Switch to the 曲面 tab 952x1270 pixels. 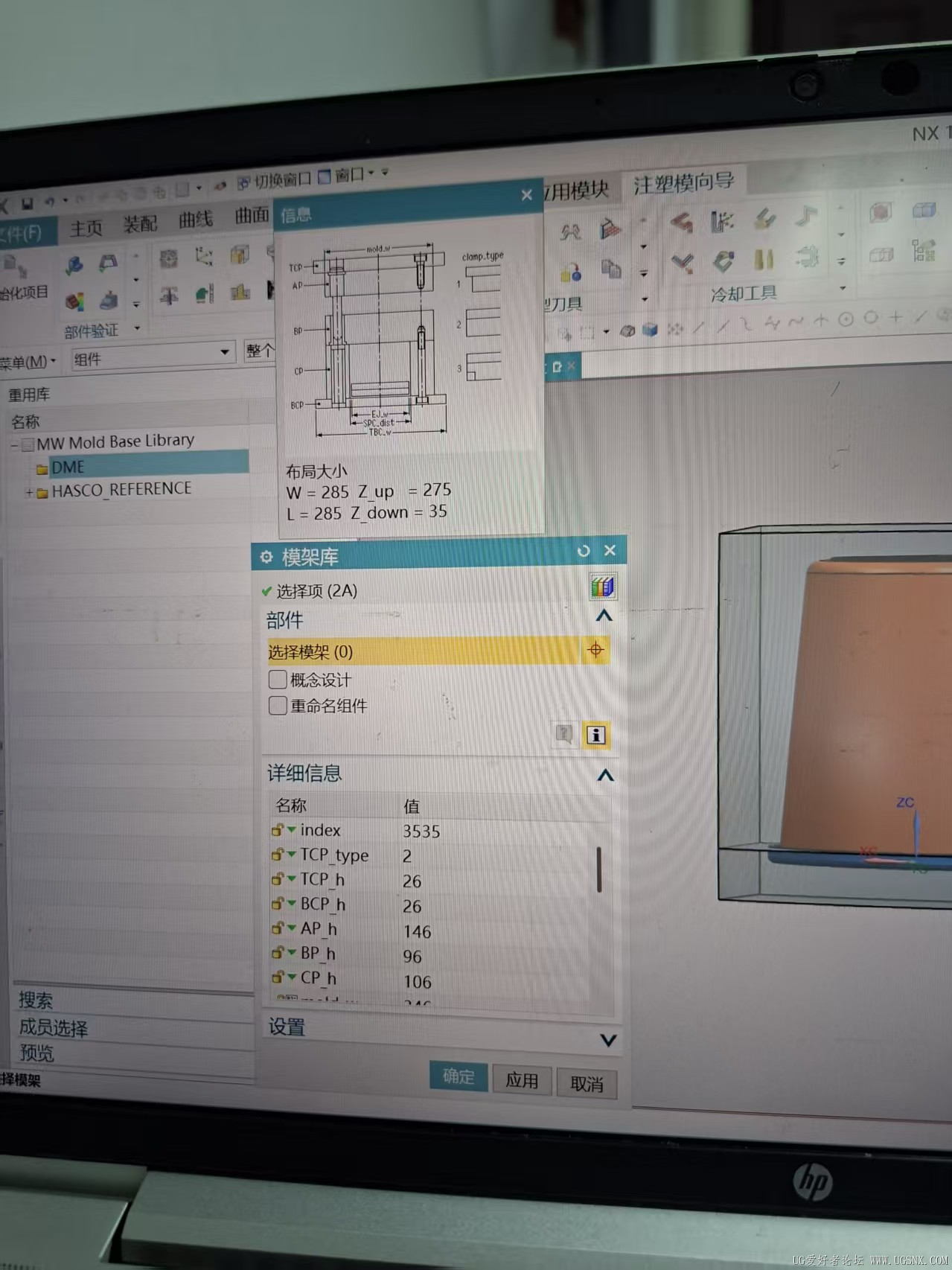(252, 215)
